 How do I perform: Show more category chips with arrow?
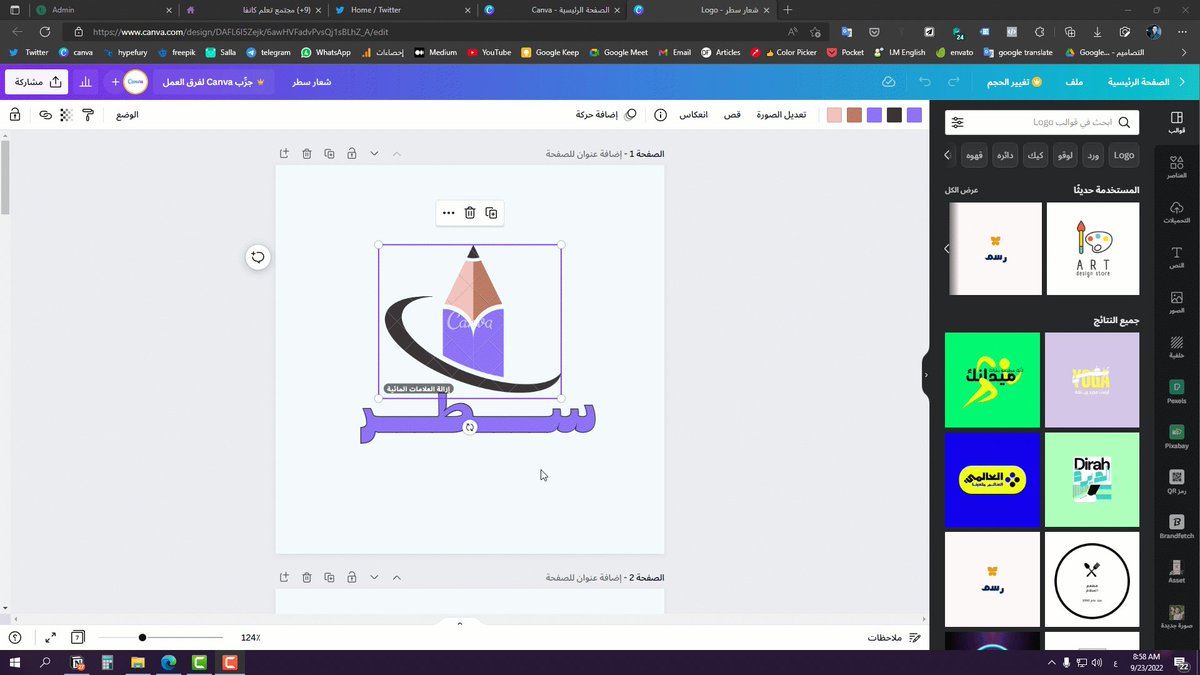(948, 155)
